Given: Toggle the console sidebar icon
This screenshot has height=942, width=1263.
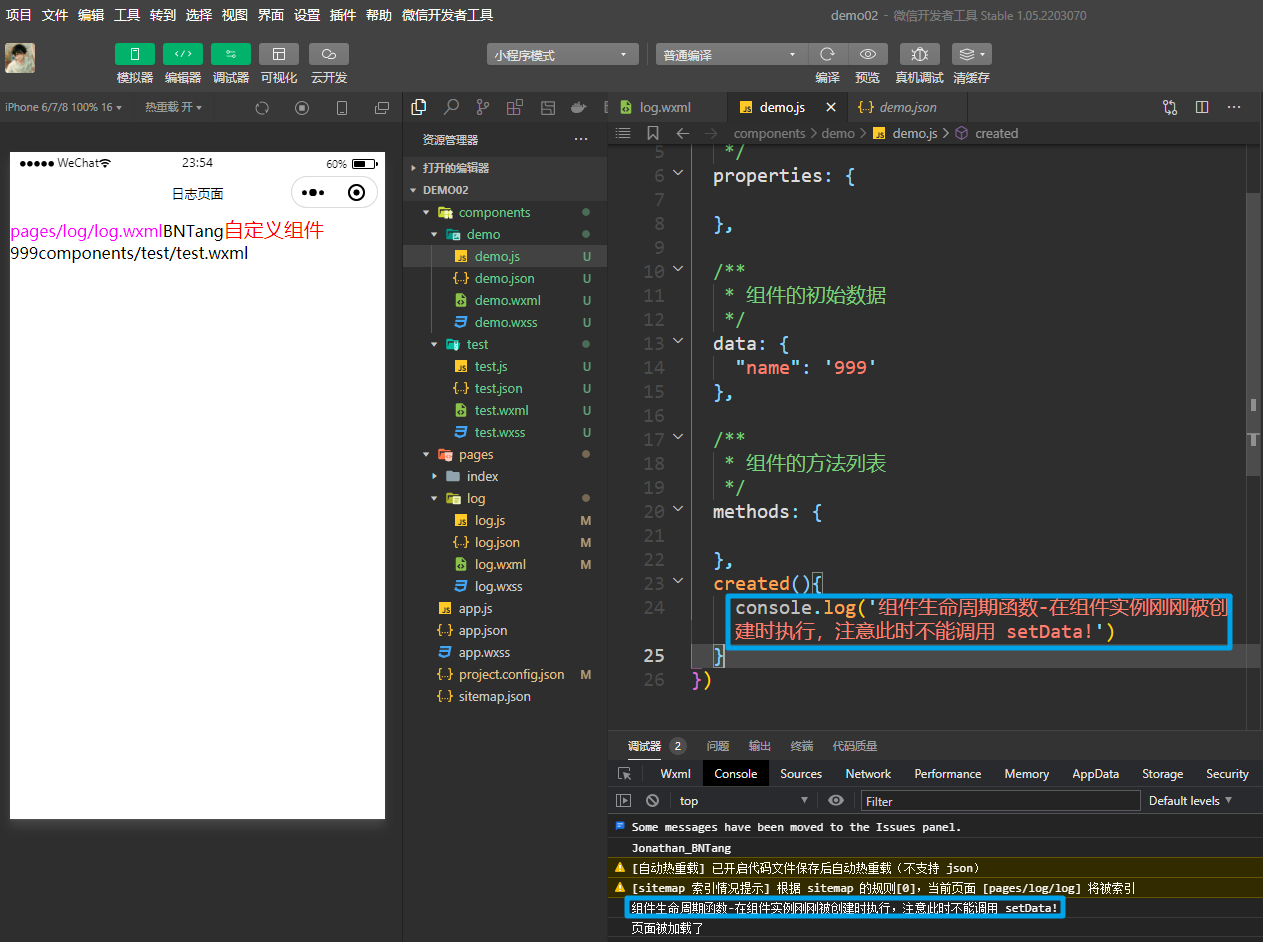Looking at the screenshot, I should (623, 801).
